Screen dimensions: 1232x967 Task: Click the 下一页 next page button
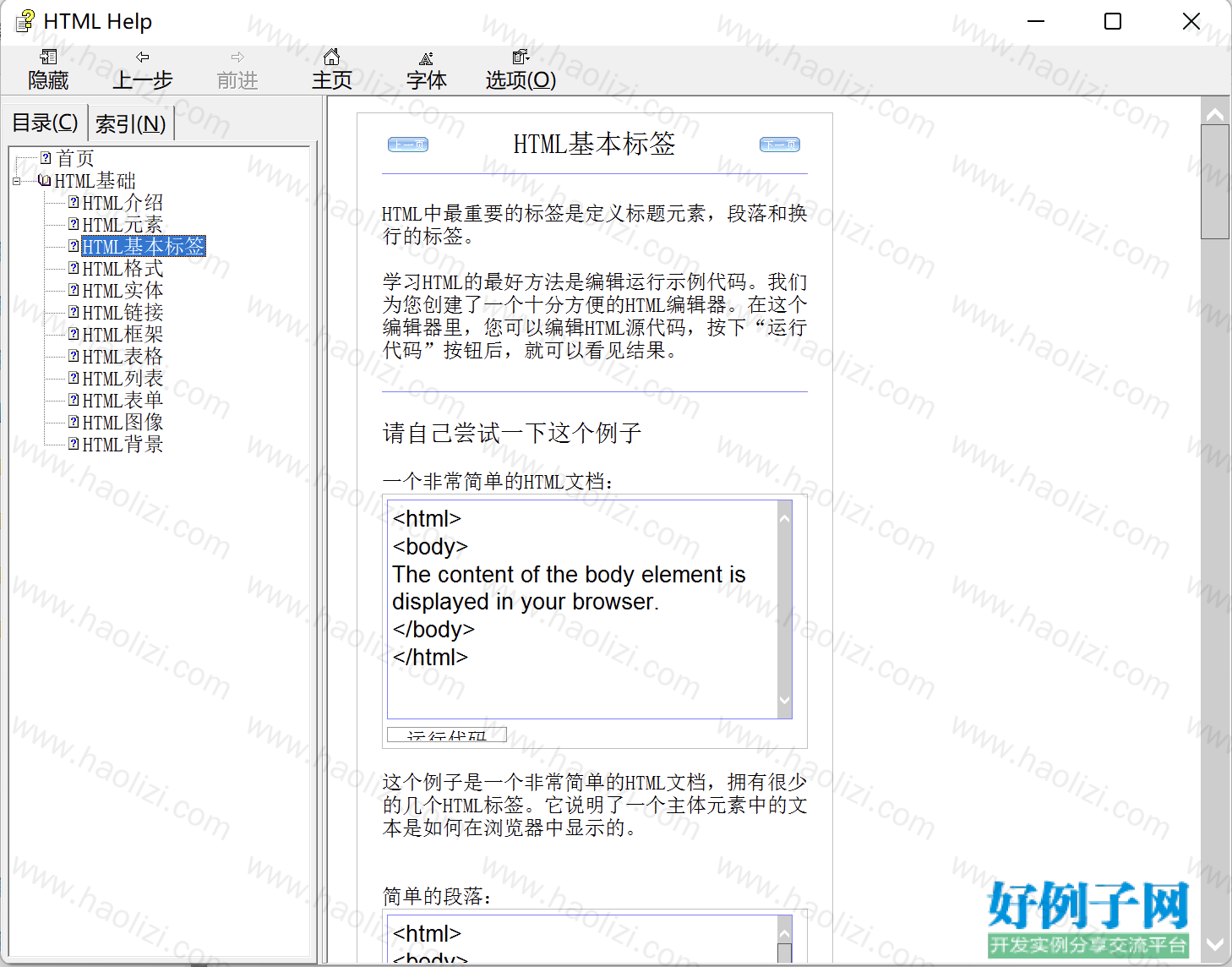pos(780,145)
